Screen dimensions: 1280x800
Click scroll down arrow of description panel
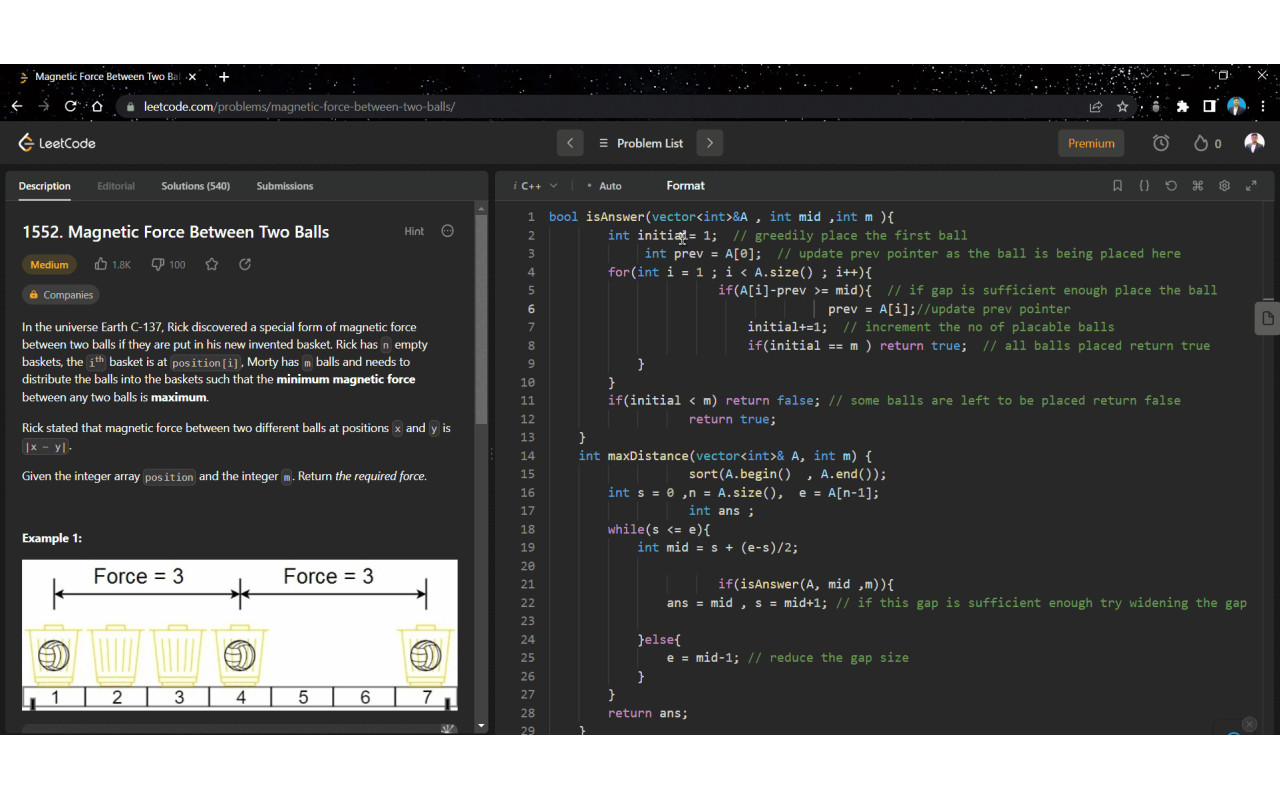[x=481, y=726]
